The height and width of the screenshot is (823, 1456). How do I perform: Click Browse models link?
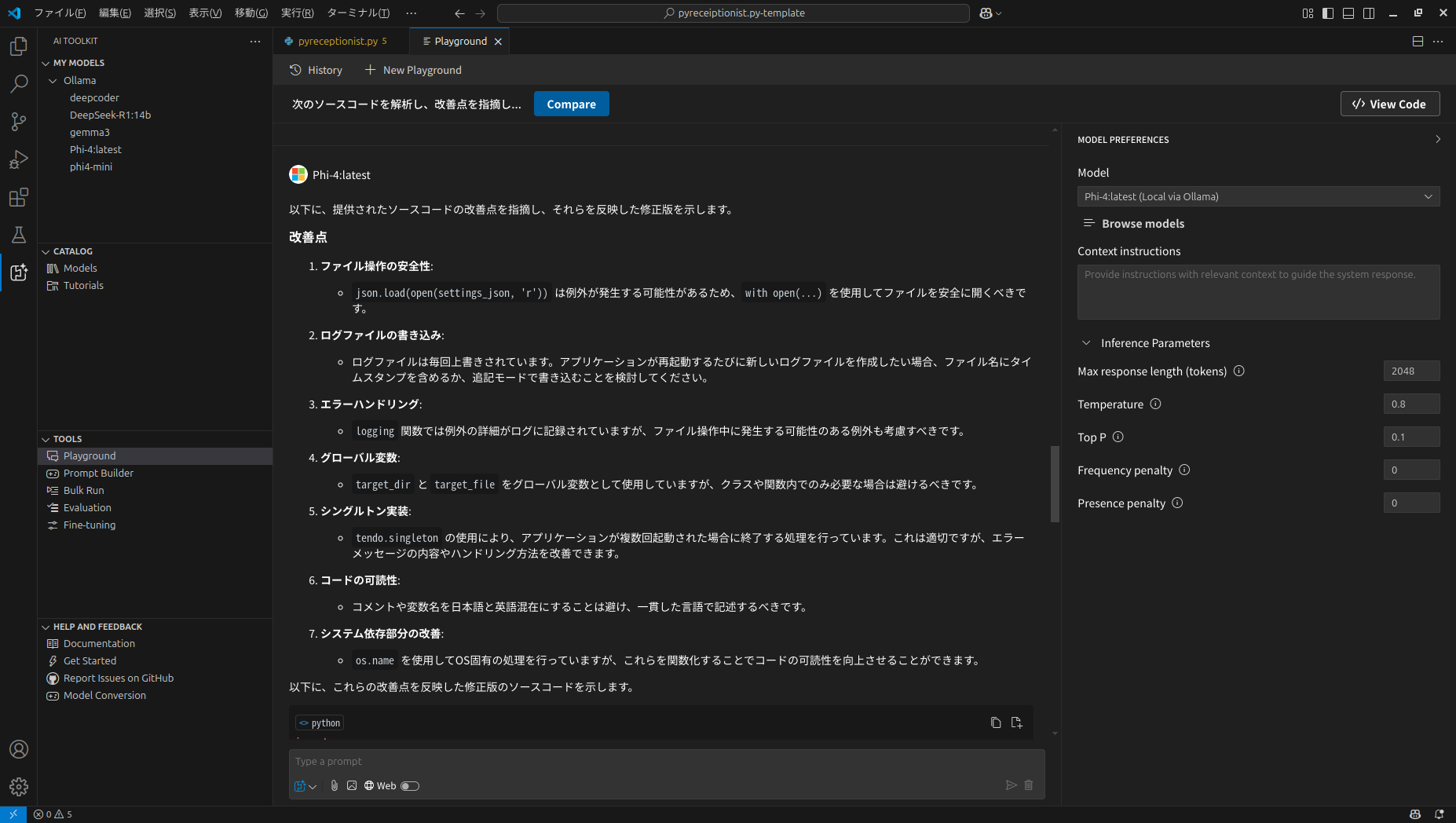[x=1134, y=224]
